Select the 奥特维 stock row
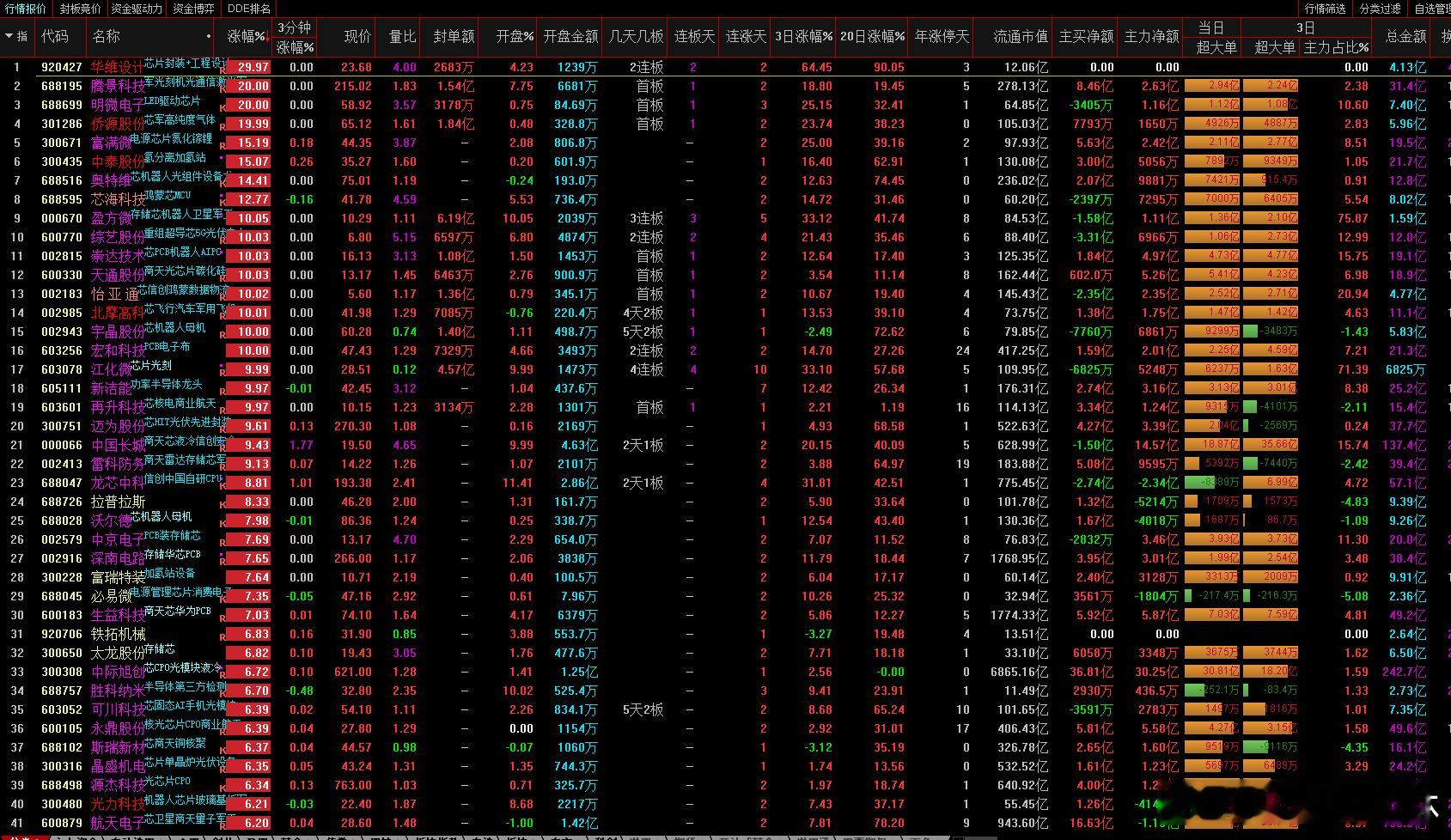The image size is (1451, 840). point(111,180)
